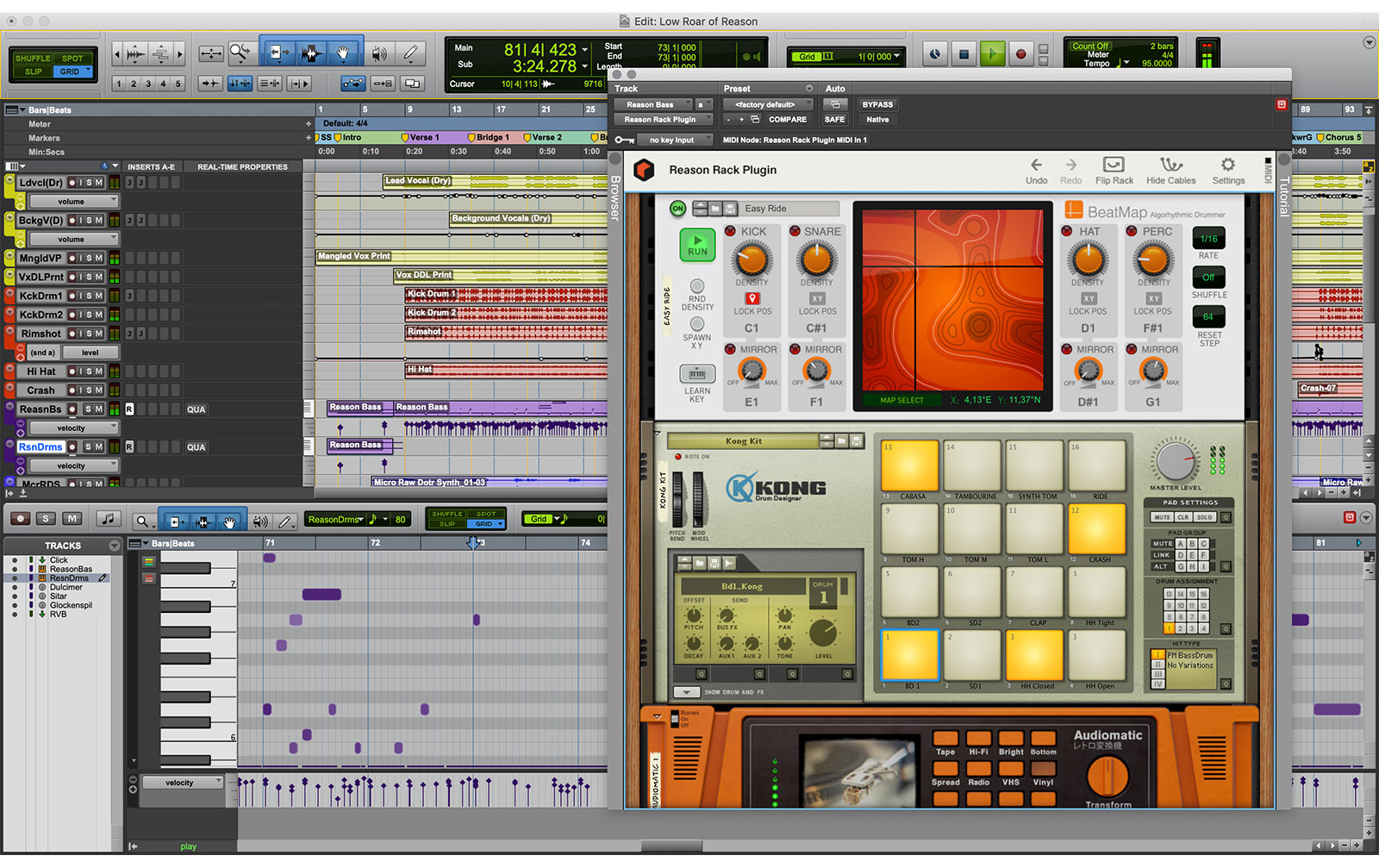Click the Play transport button
The image size is (1379, 868).
992,54
